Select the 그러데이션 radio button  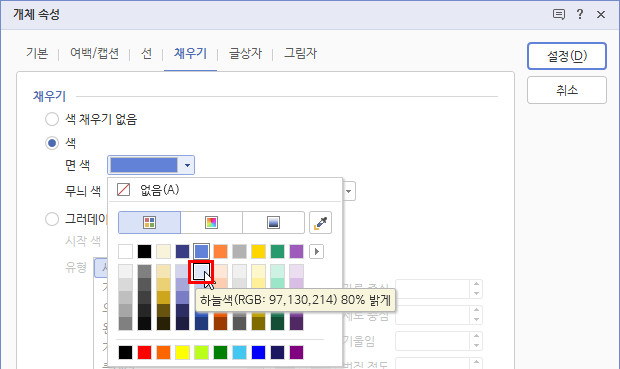coord(52,219)
